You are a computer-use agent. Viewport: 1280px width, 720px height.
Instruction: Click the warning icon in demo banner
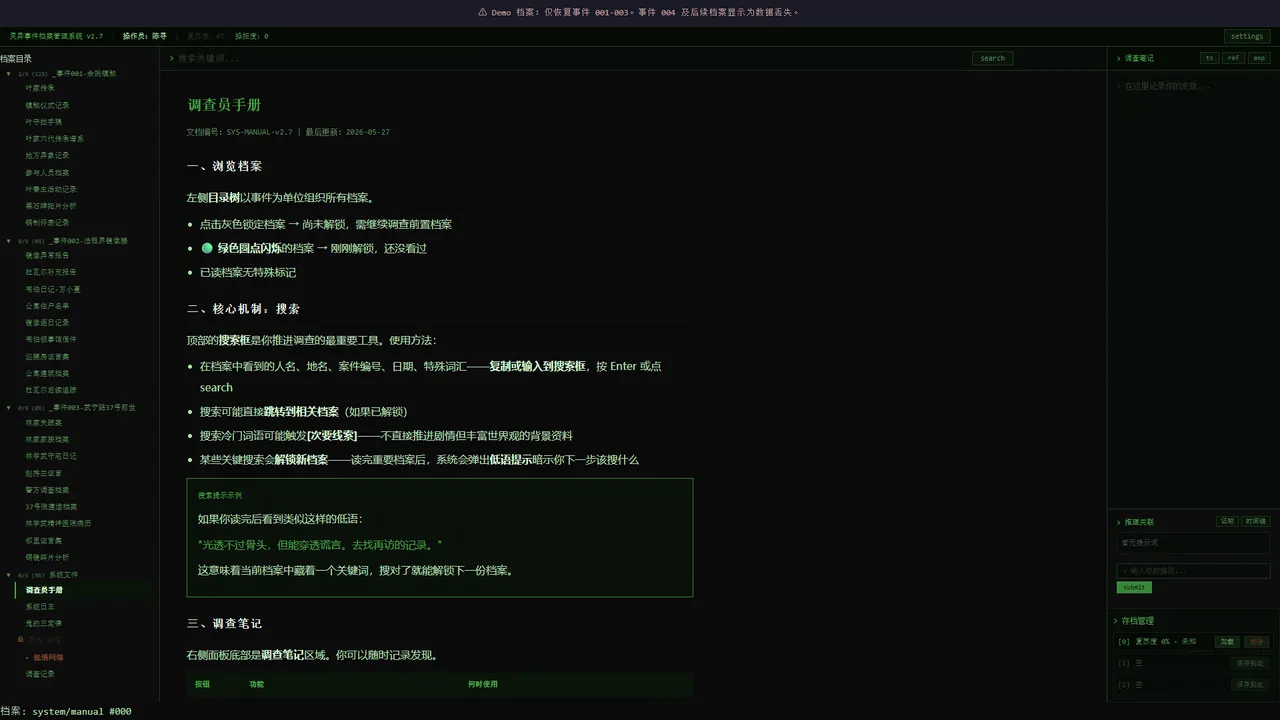pyautogui.click(x=484, y=13)
